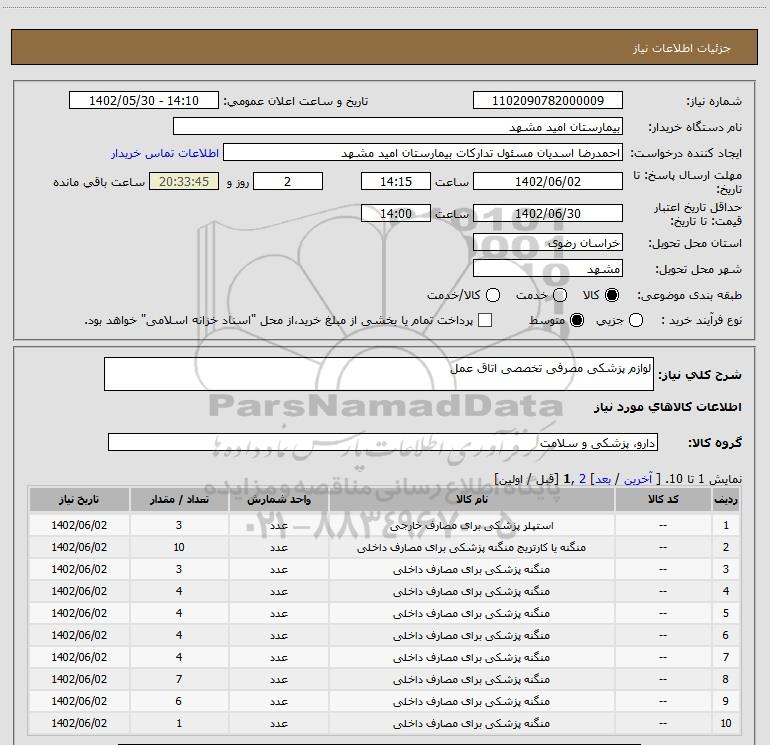Viewport: 770px width, 745px height.
Task: Select the خدمت radio button
Action: coord(560,295)
